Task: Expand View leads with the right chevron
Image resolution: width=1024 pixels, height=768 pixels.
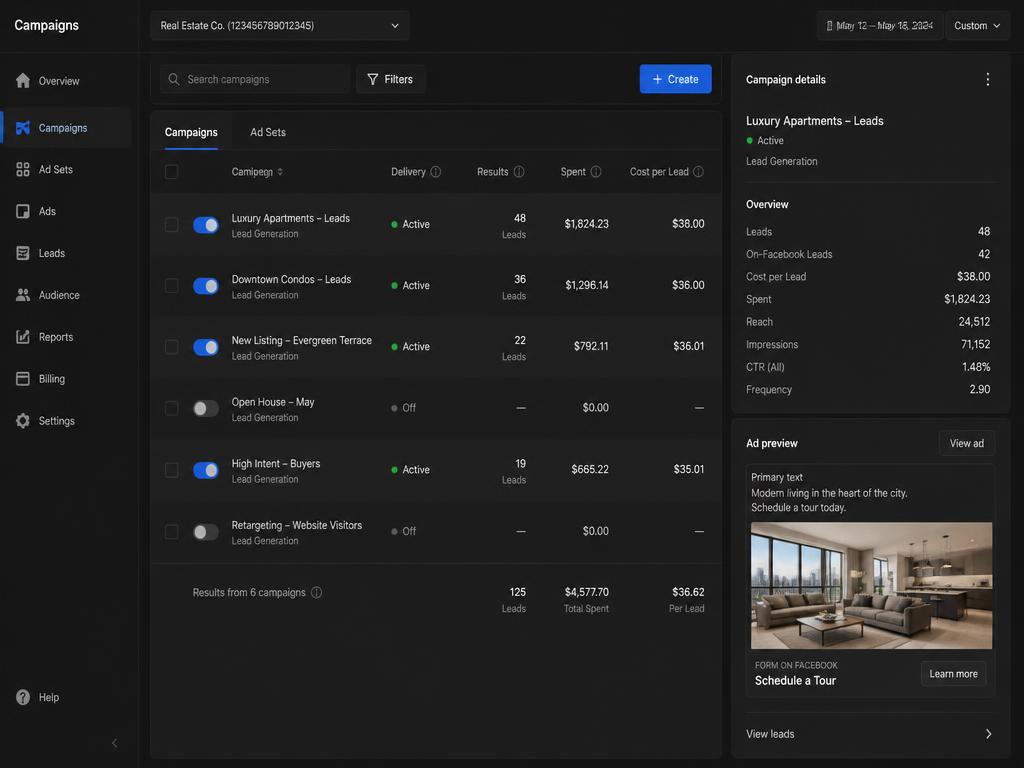Action: tap(988, 734)
